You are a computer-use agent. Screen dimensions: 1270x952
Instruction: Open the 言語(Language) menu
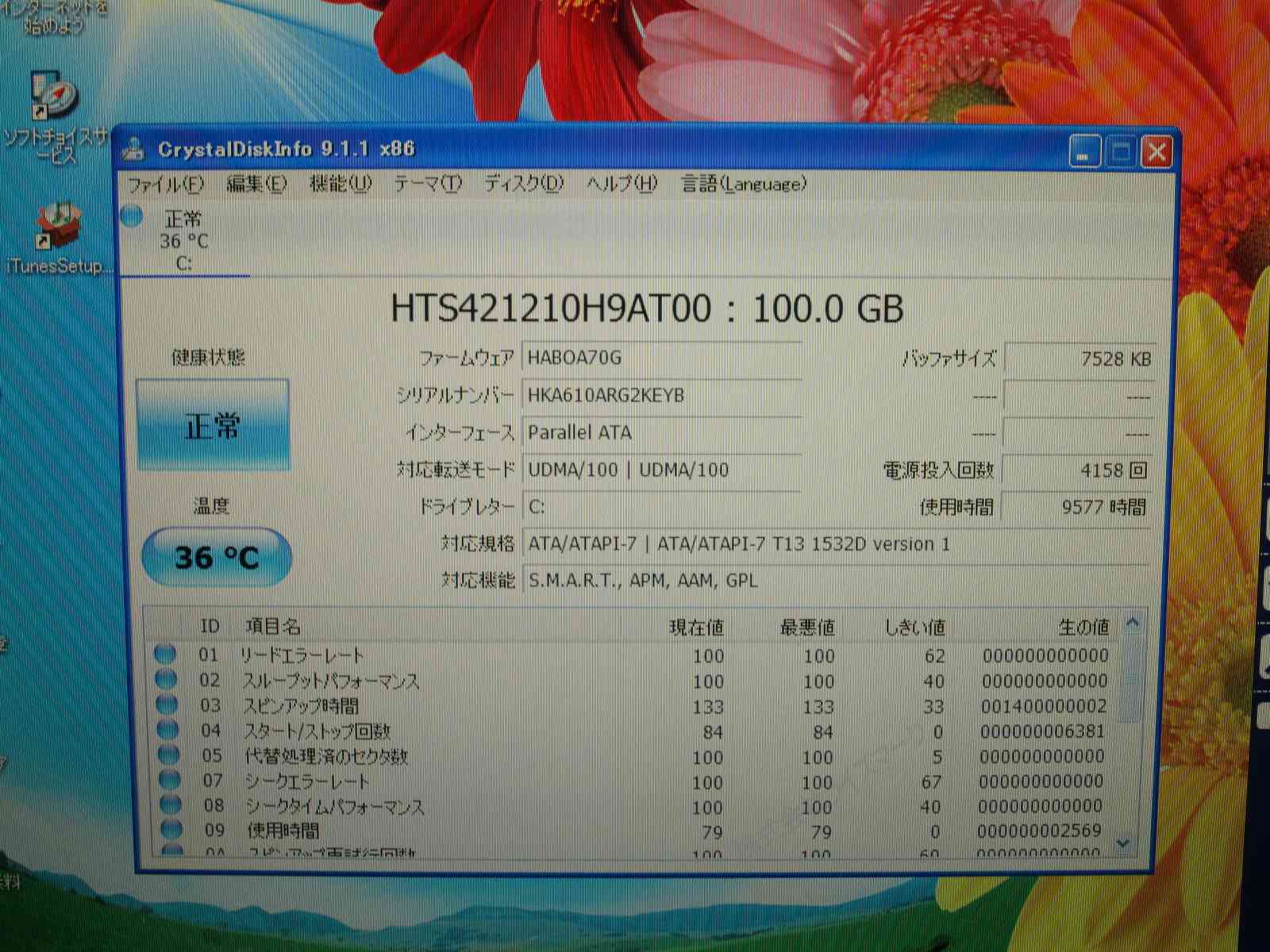(744, 184)
